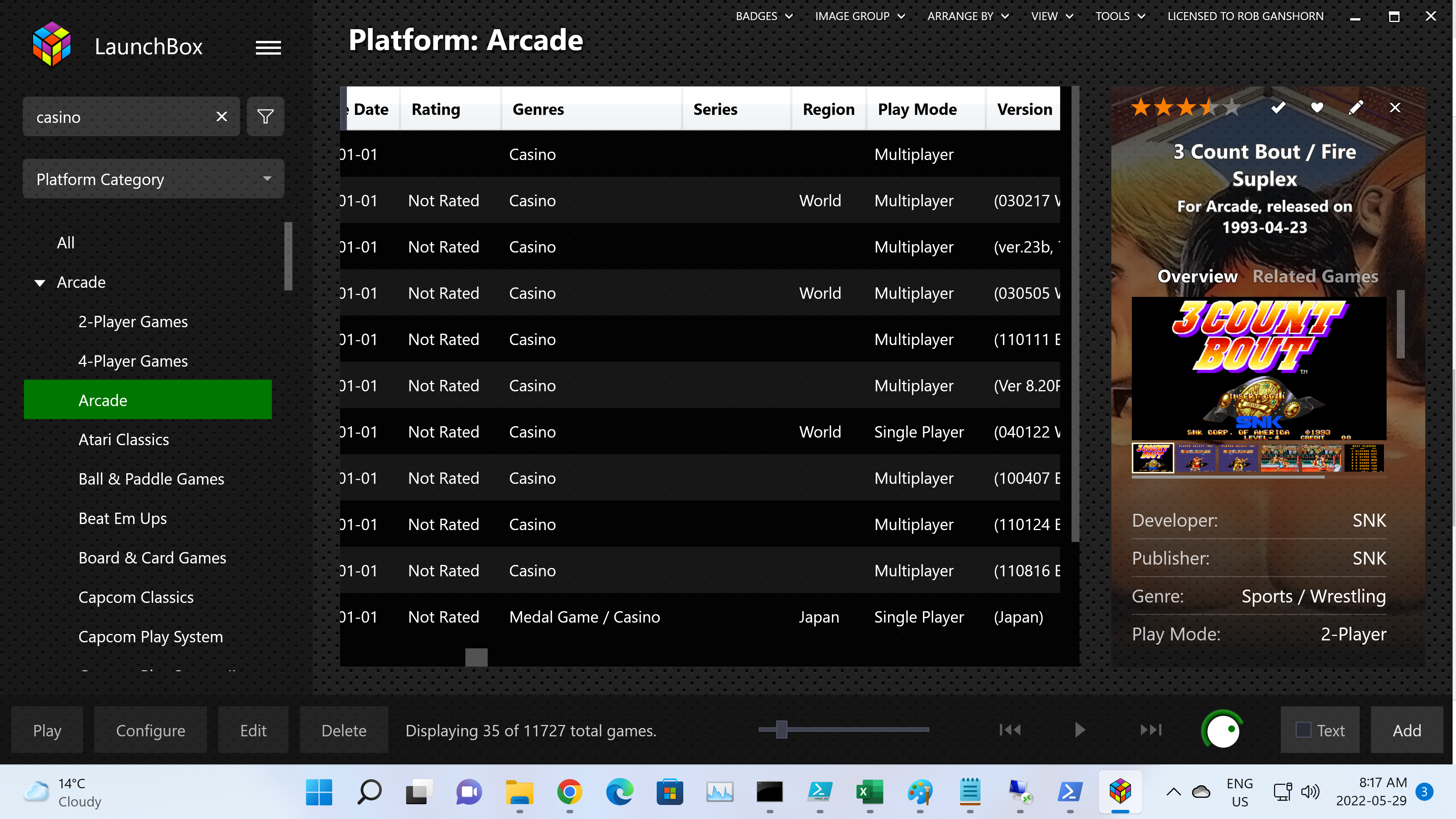Sort by the Genres column header

point(591,108)
